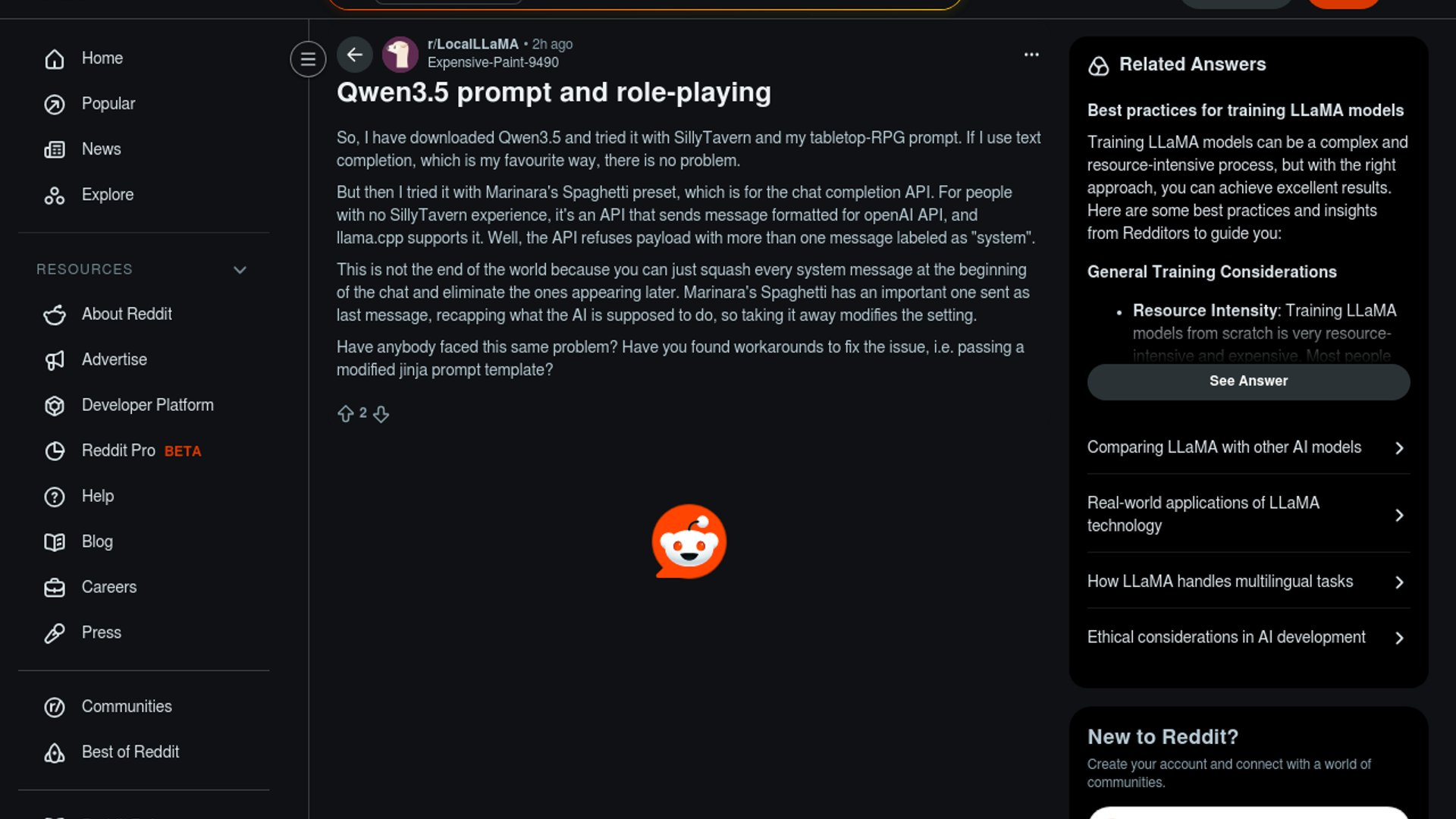Open the r/LocalLLaMA community avatar

(x=400, y=55)
